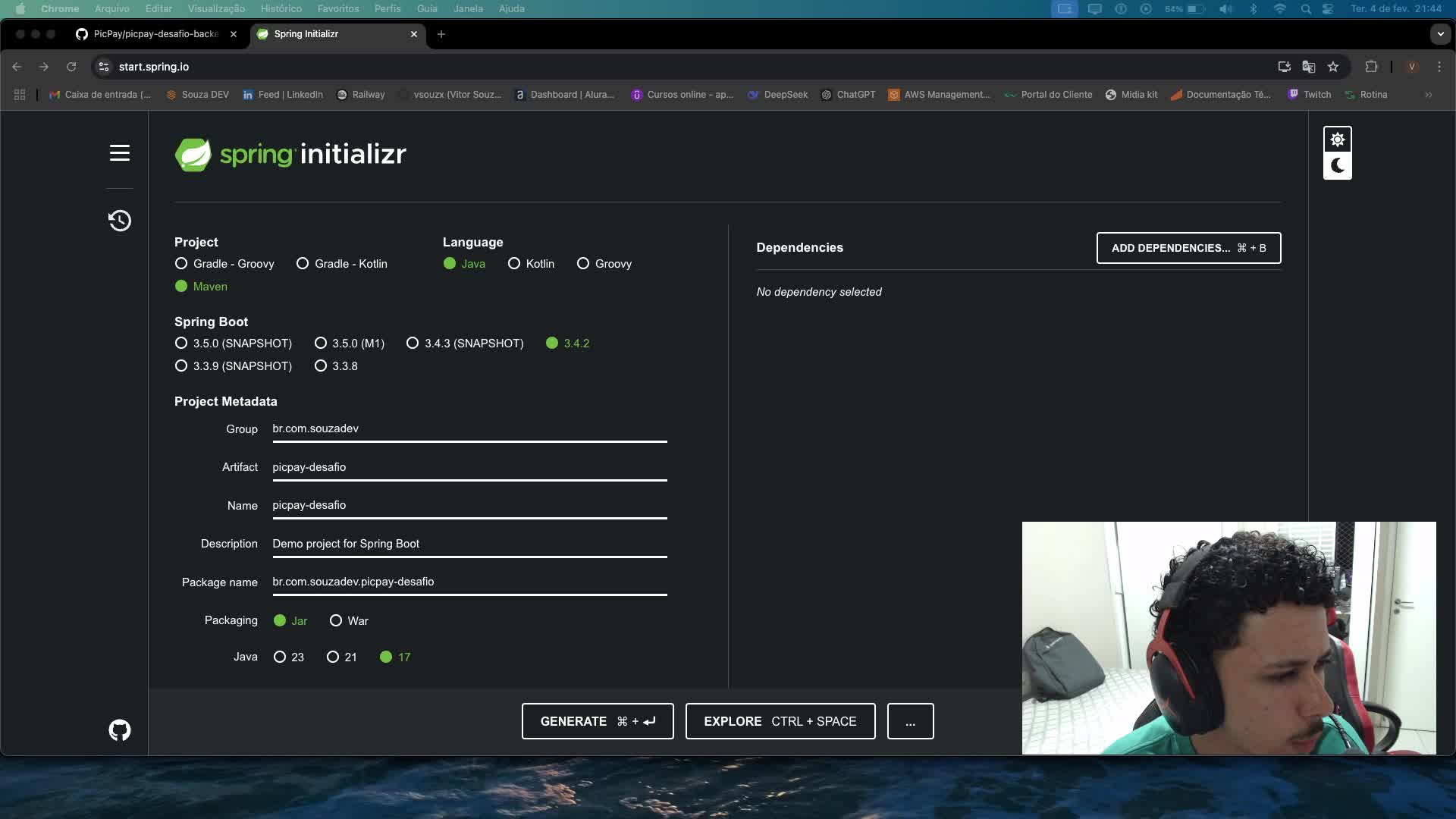This screenshot has height=819, width=1456.
Task: Open the Janela menu
Action: pyautogui.click(x=468, y=9)
